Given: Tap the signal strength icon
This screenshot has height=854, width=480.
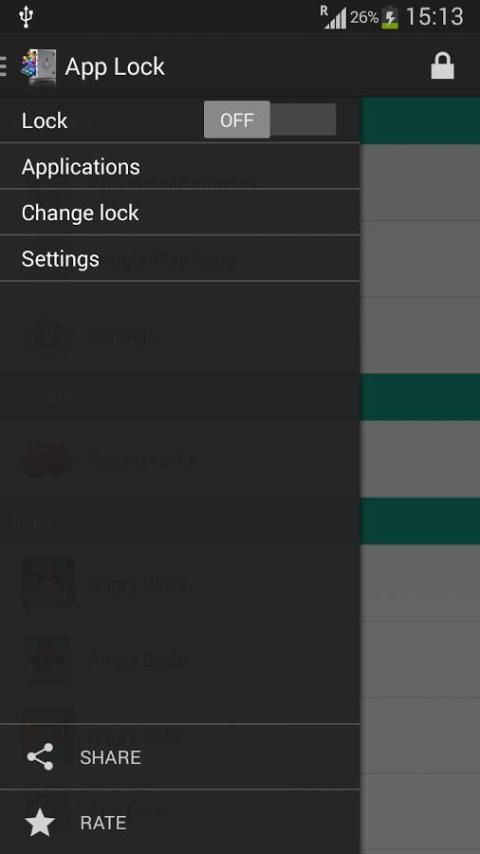Looking at the screenshot, I should click(333, 17).
